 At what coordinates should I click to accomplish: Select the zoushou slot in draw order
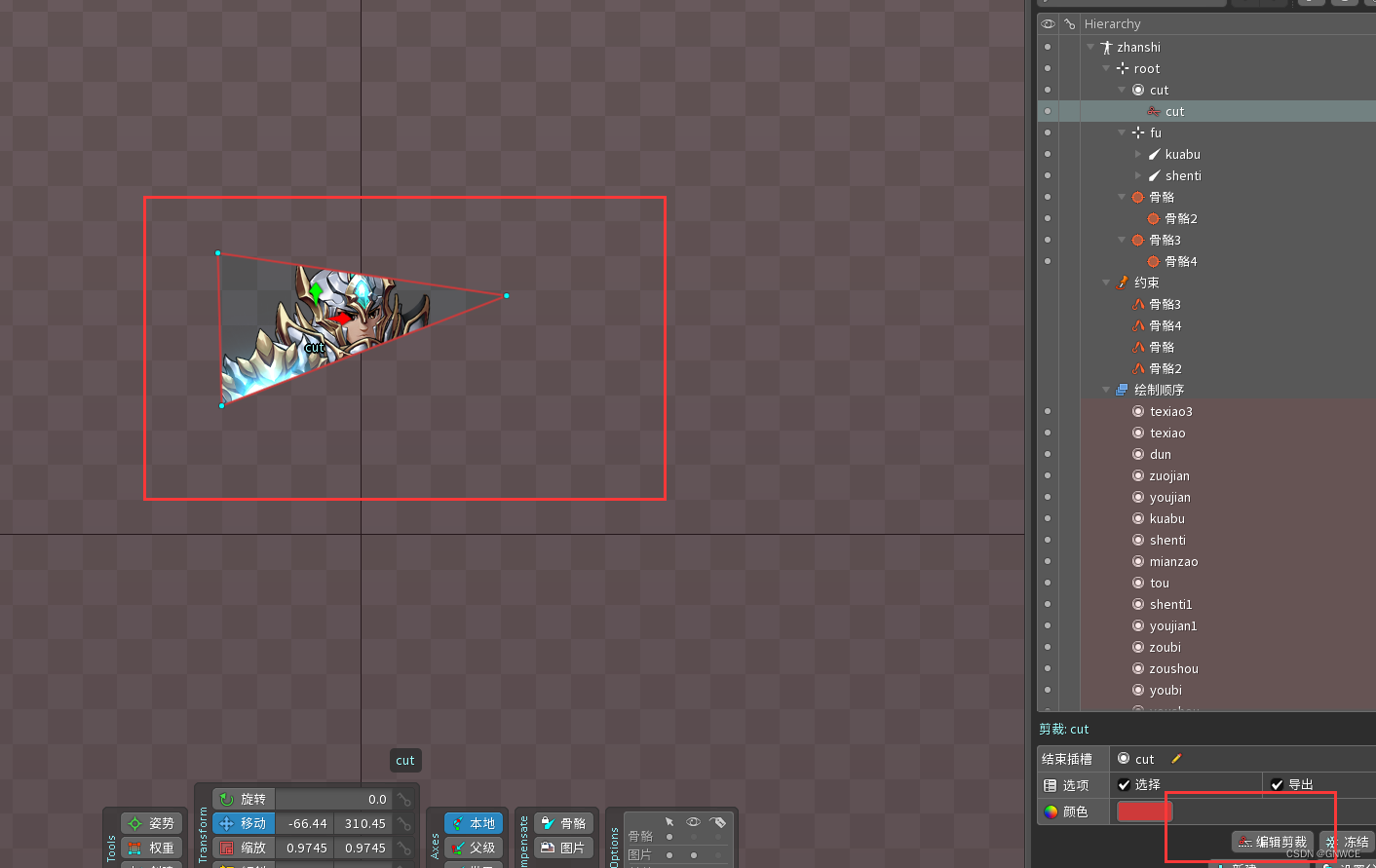point(1173,668)
